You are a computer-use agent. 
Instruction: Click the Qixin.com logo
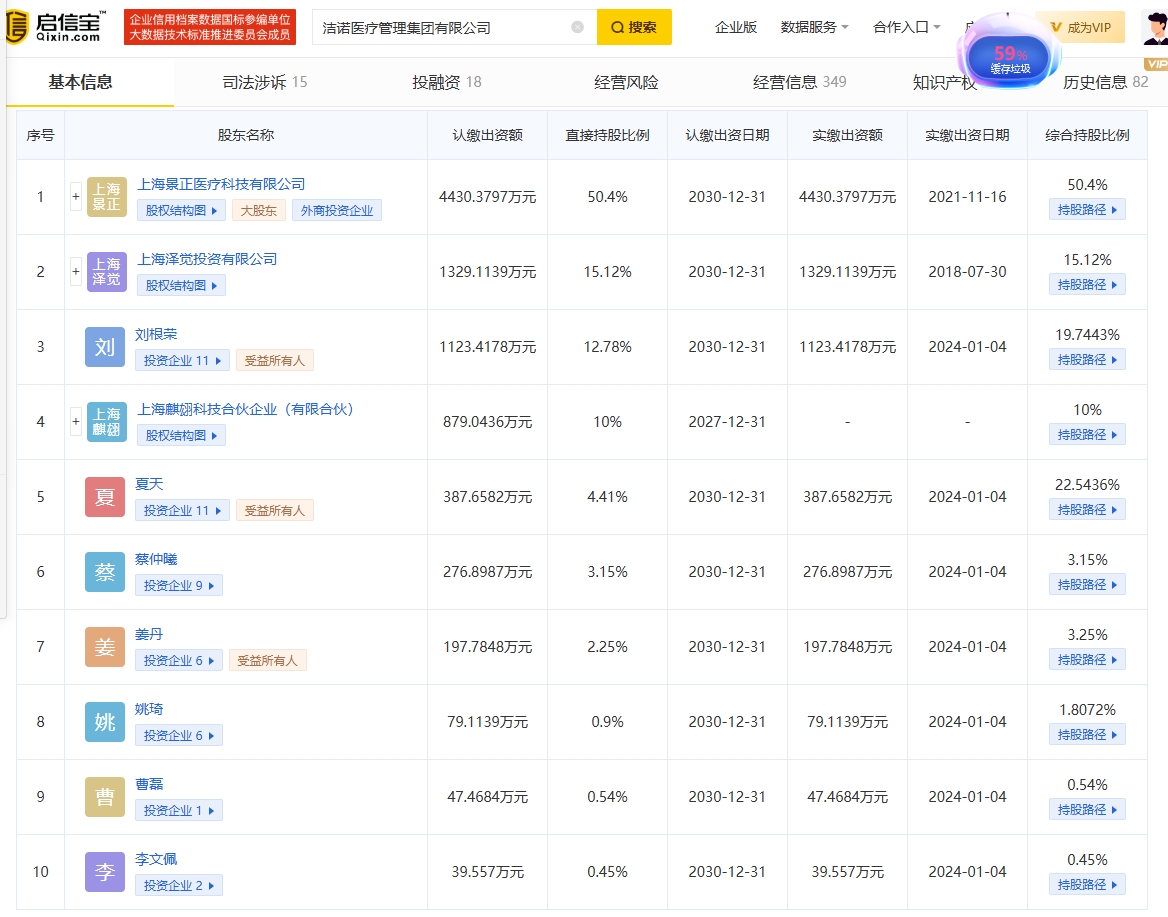(x=55, y=27)
